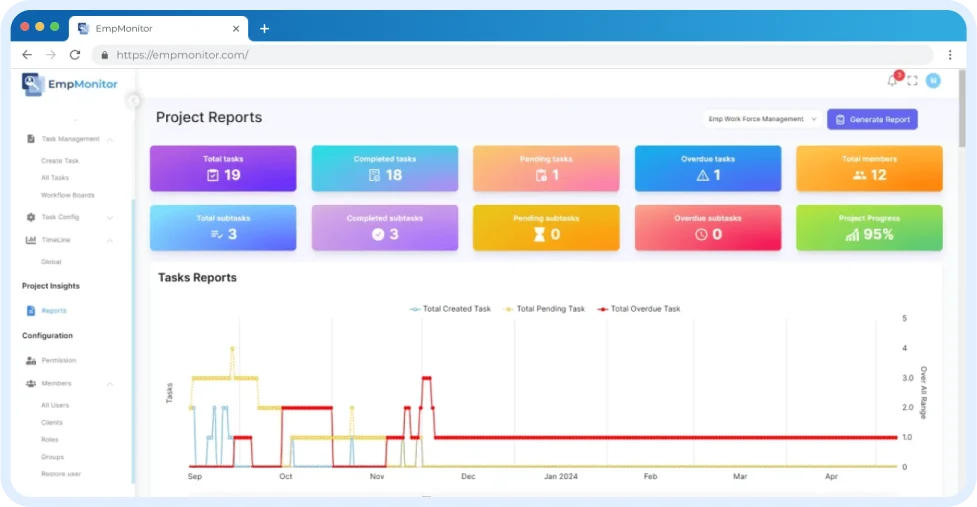Open the Create Task link
The image size is (977, 507).
[59, 161]
